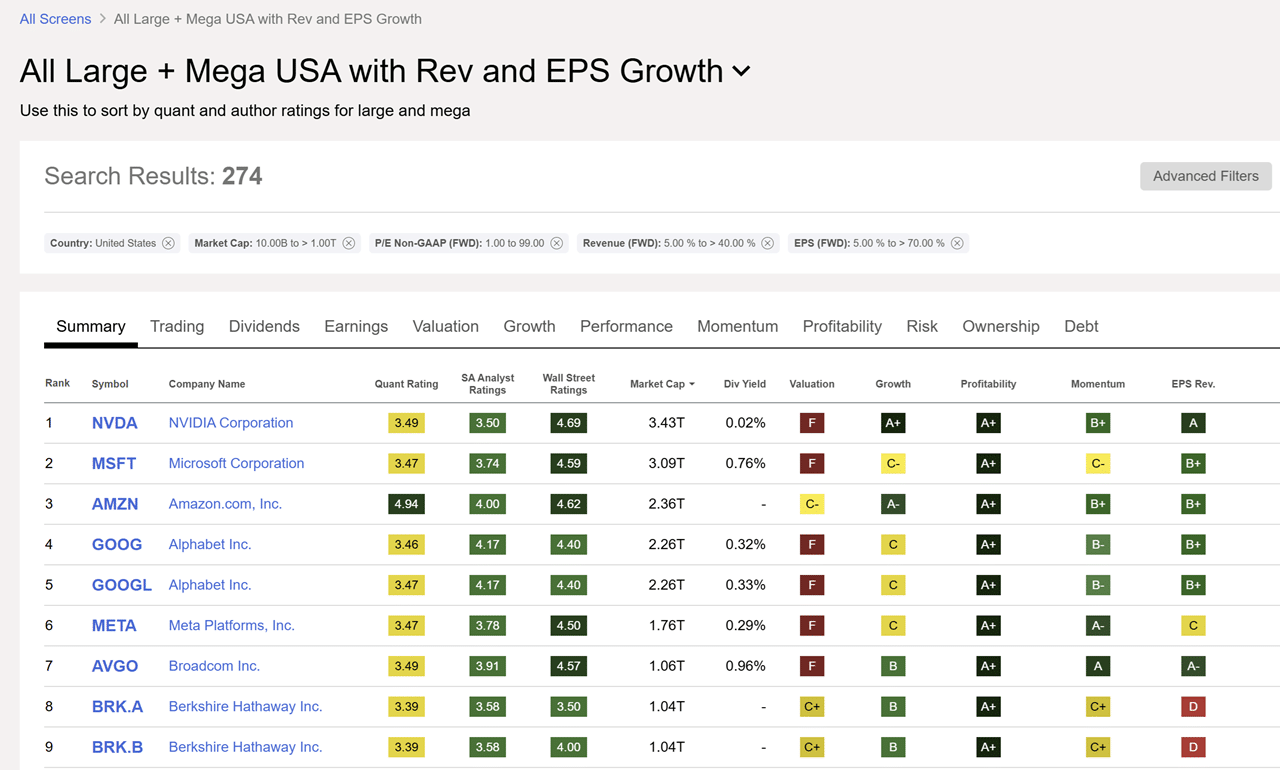The height and width of the screenshot is (770, 1280).
Task: Switch to the Ownership tab
Action: 1001,326
